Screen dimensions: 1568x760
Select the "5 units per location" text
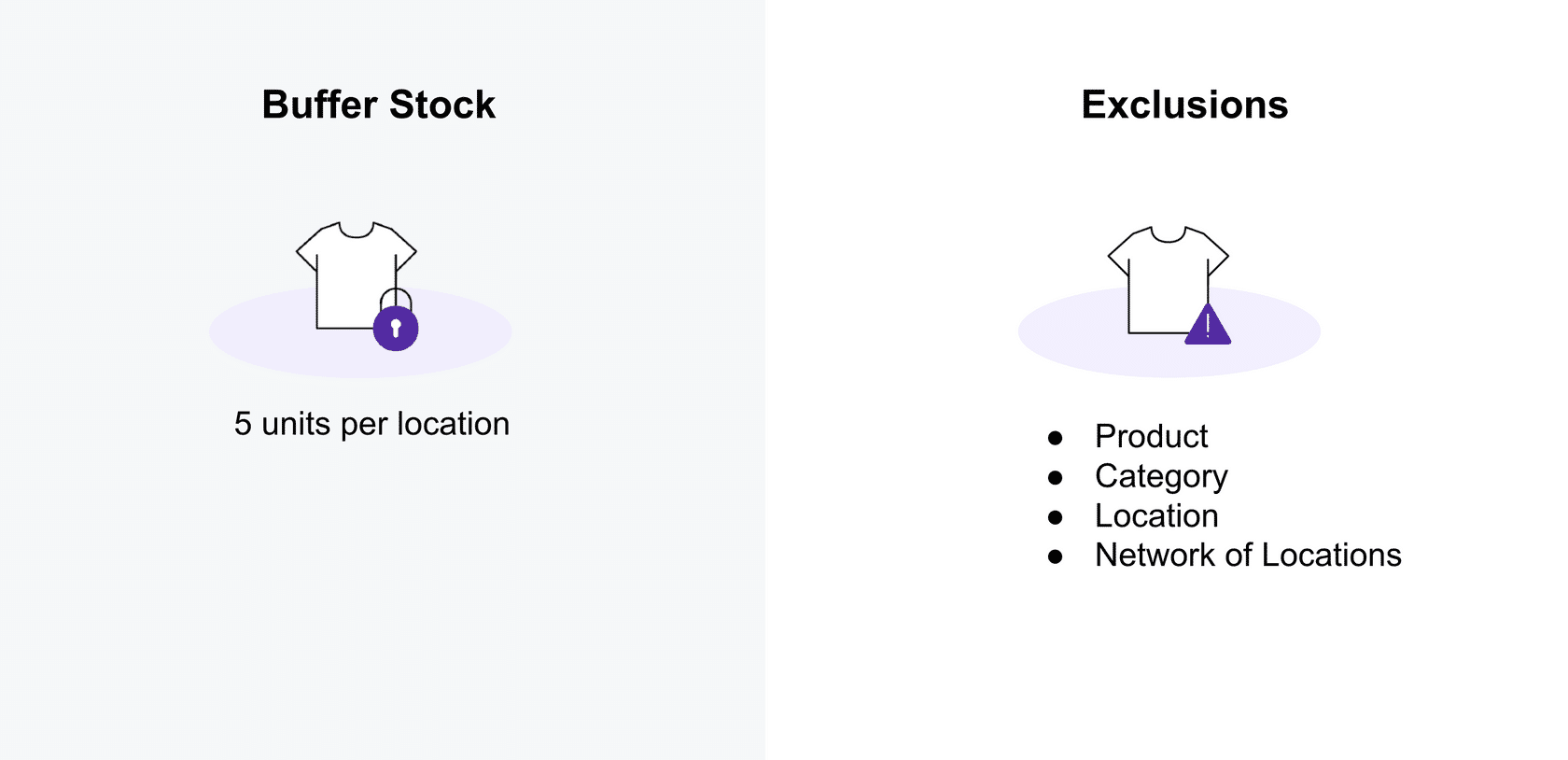371,424
